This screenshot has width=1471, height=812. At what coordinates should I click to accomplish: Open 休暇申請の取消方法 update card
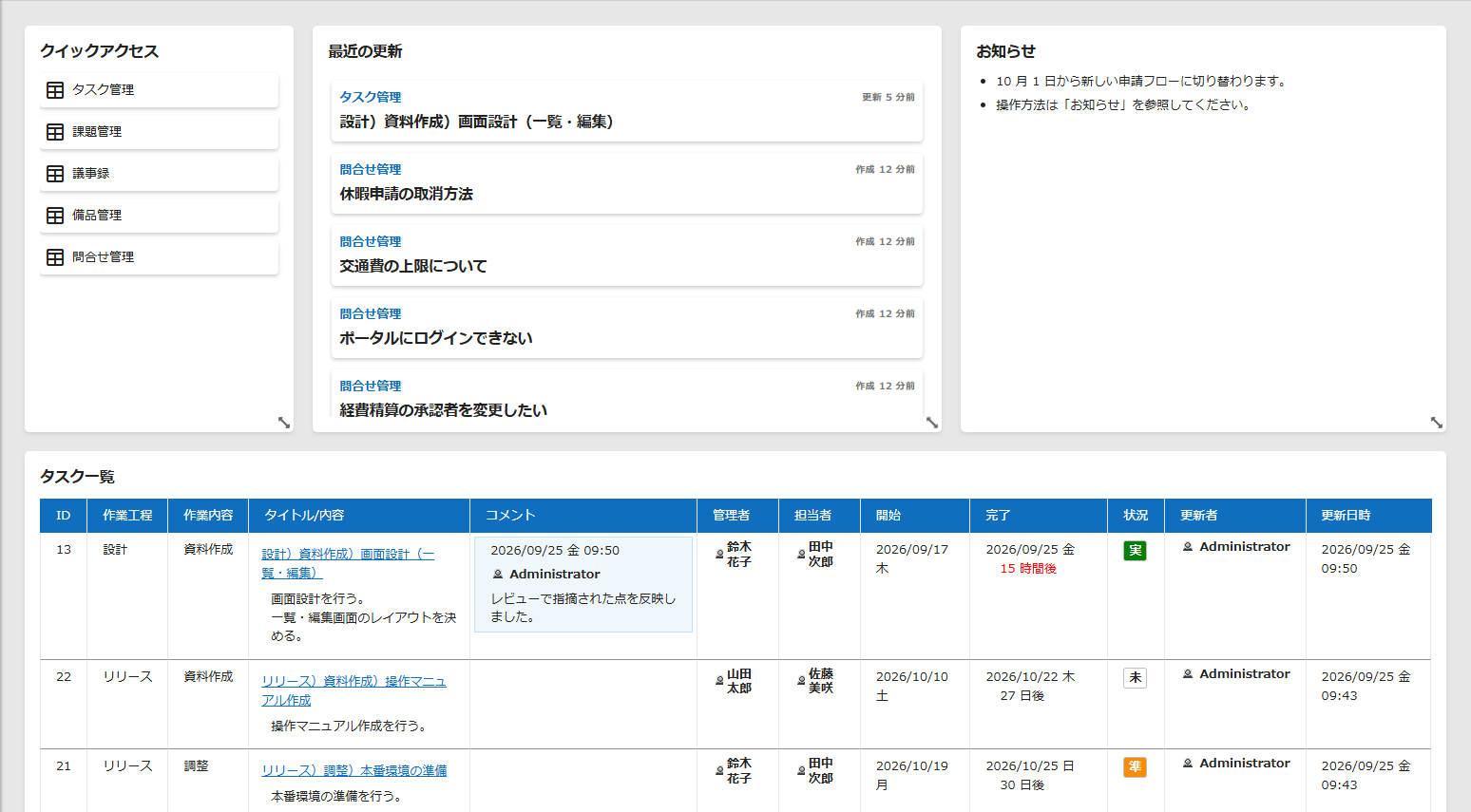(627, 182)
